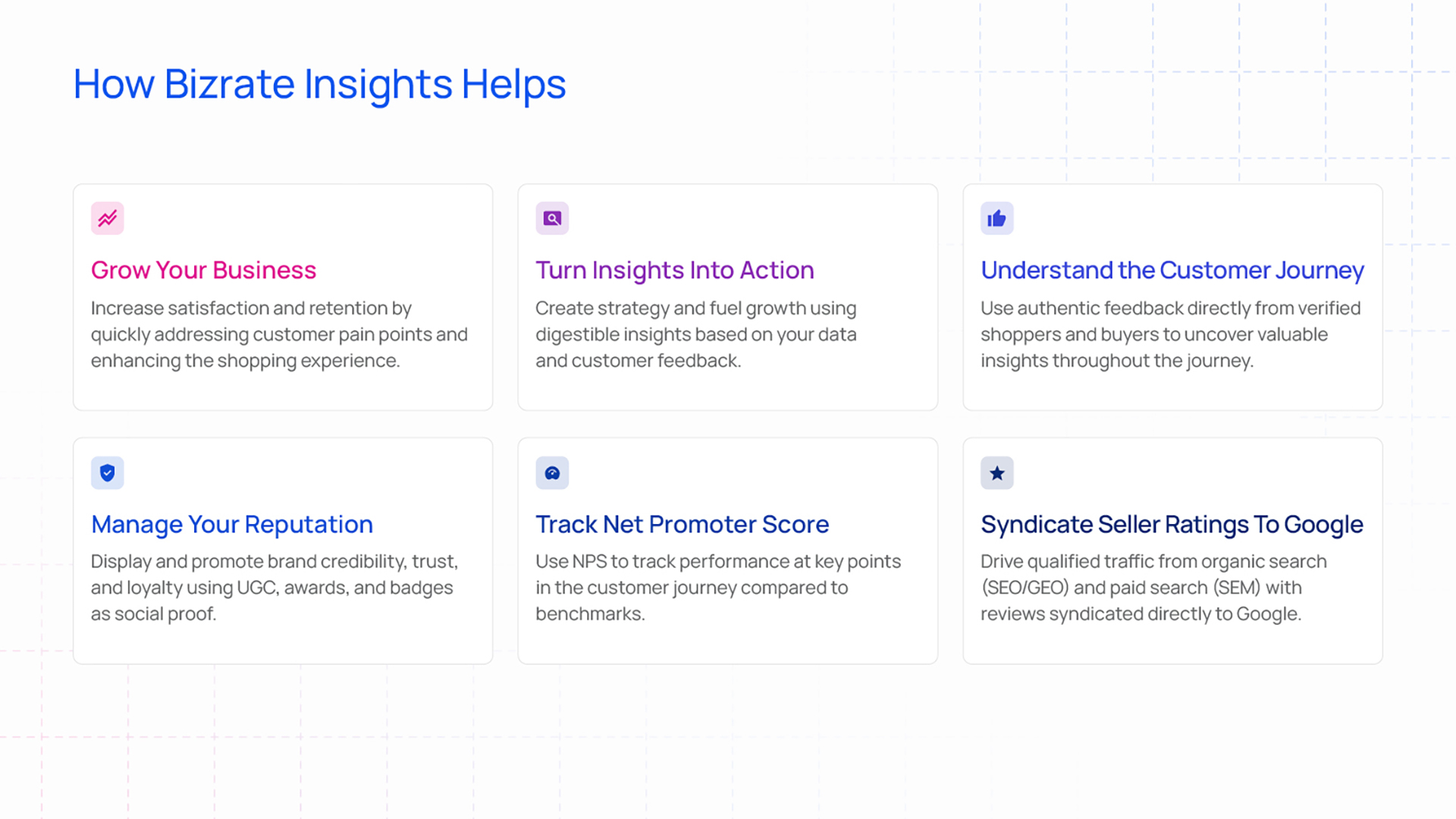Click the 'Use NPS to track performance' text
This screenshot has height=819, width=1456.
[x=718, y=588]
